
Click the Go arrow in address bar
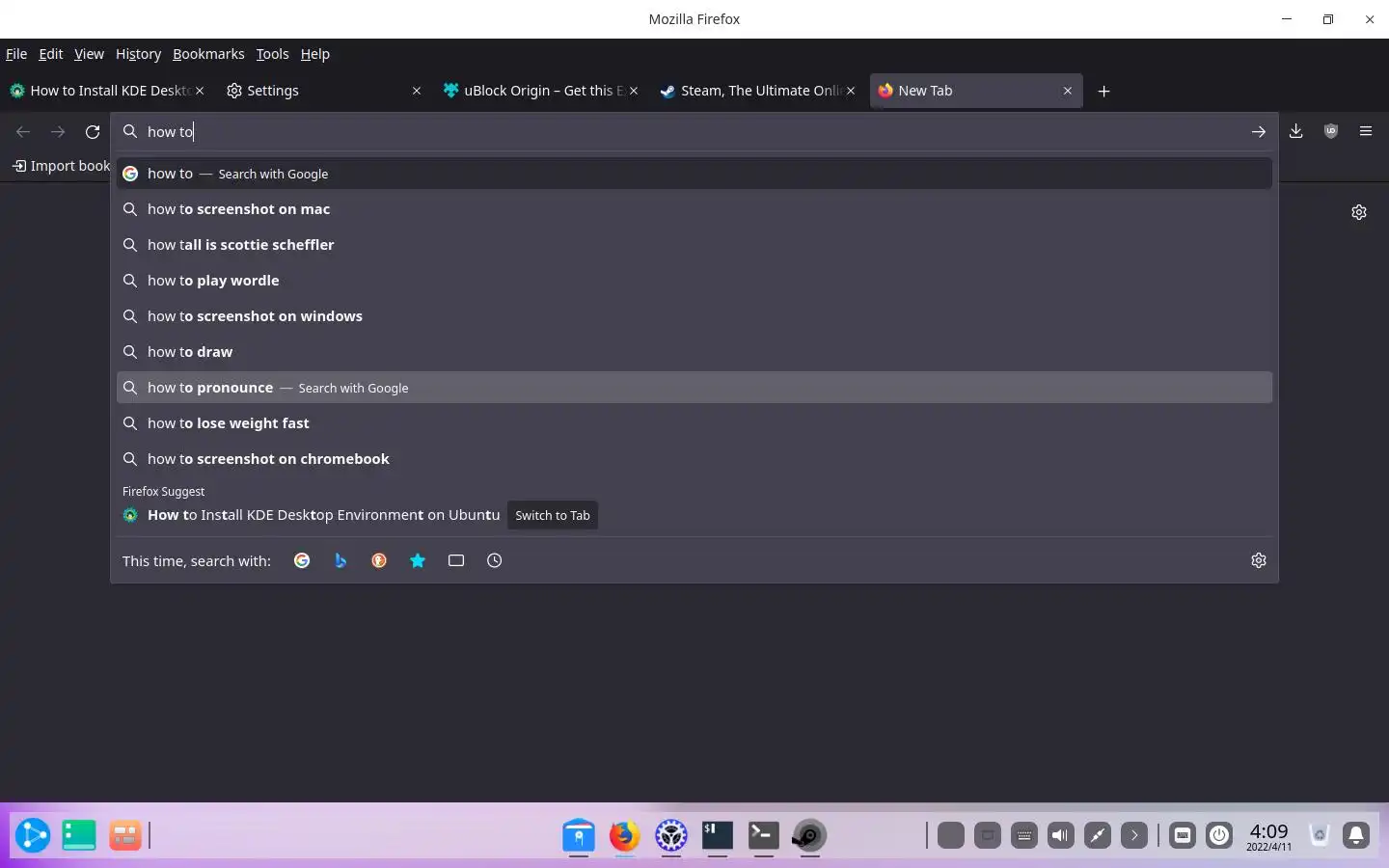tap(1259, 131)
